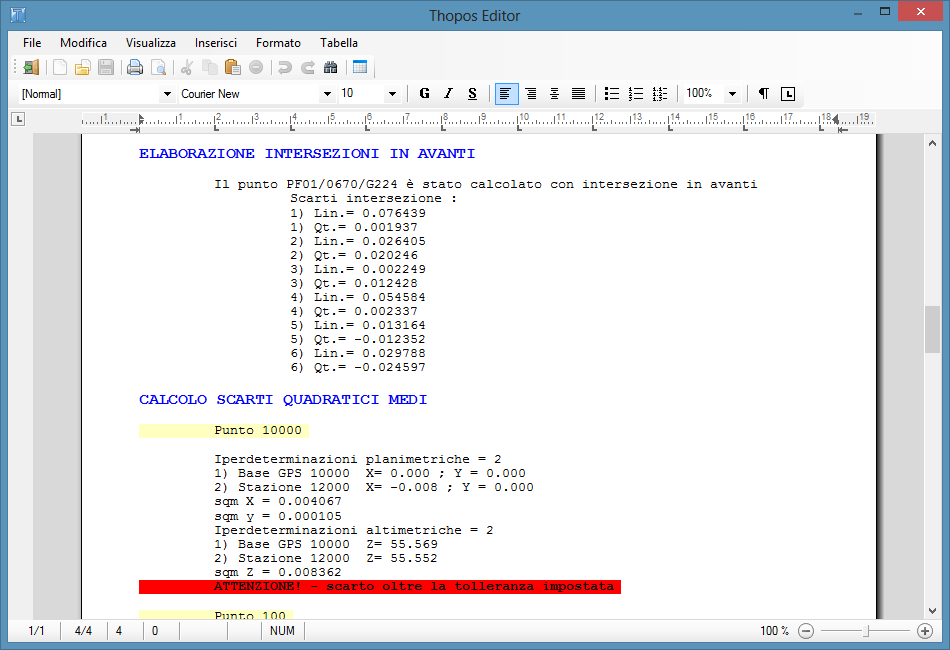Open print preview icon
The image size is (950, 650).
158,67
